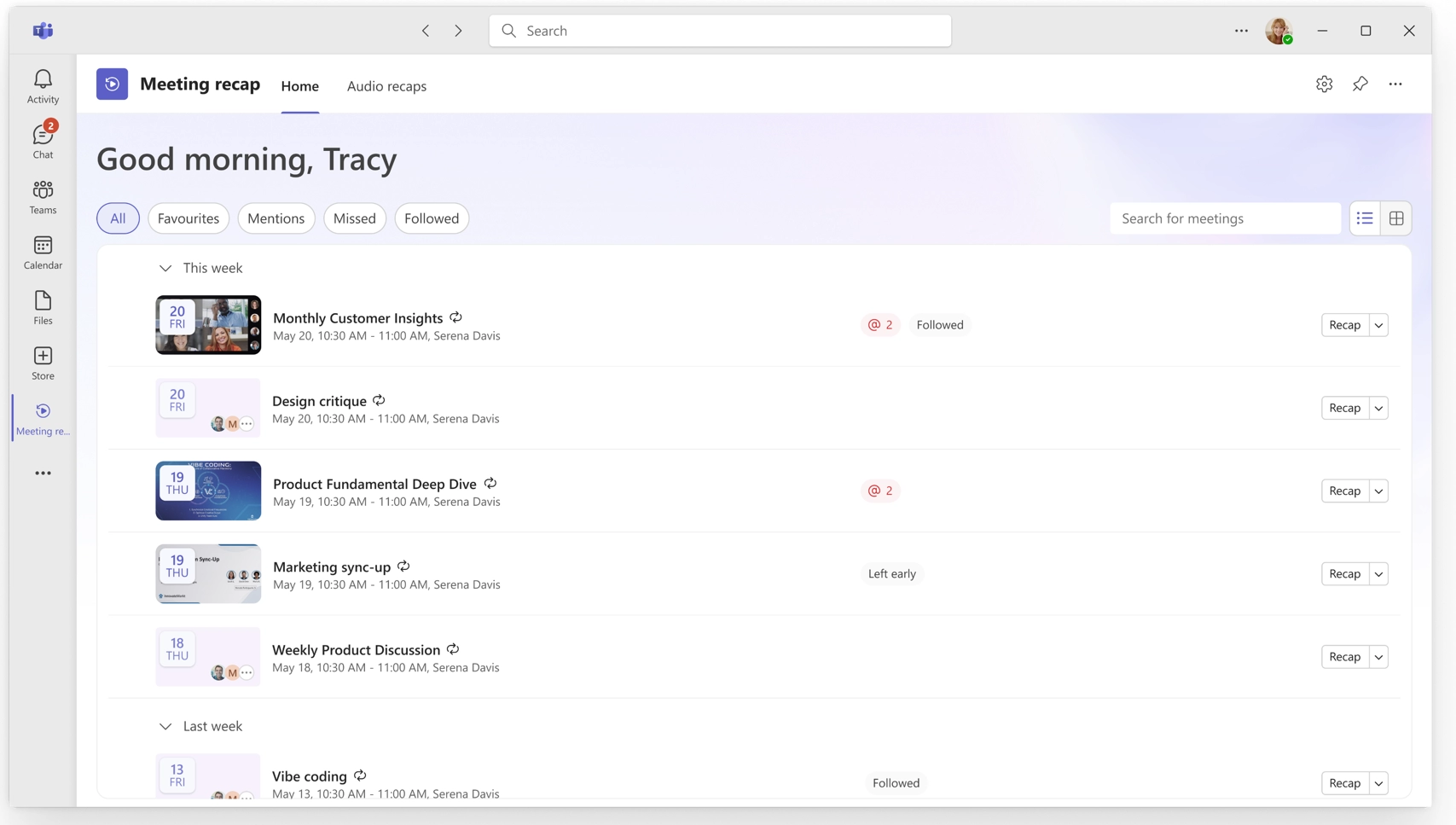Open Files in the sidebar
Image resolution: width=1456 pixels, height=825 pixels.
tap(43, 307)
